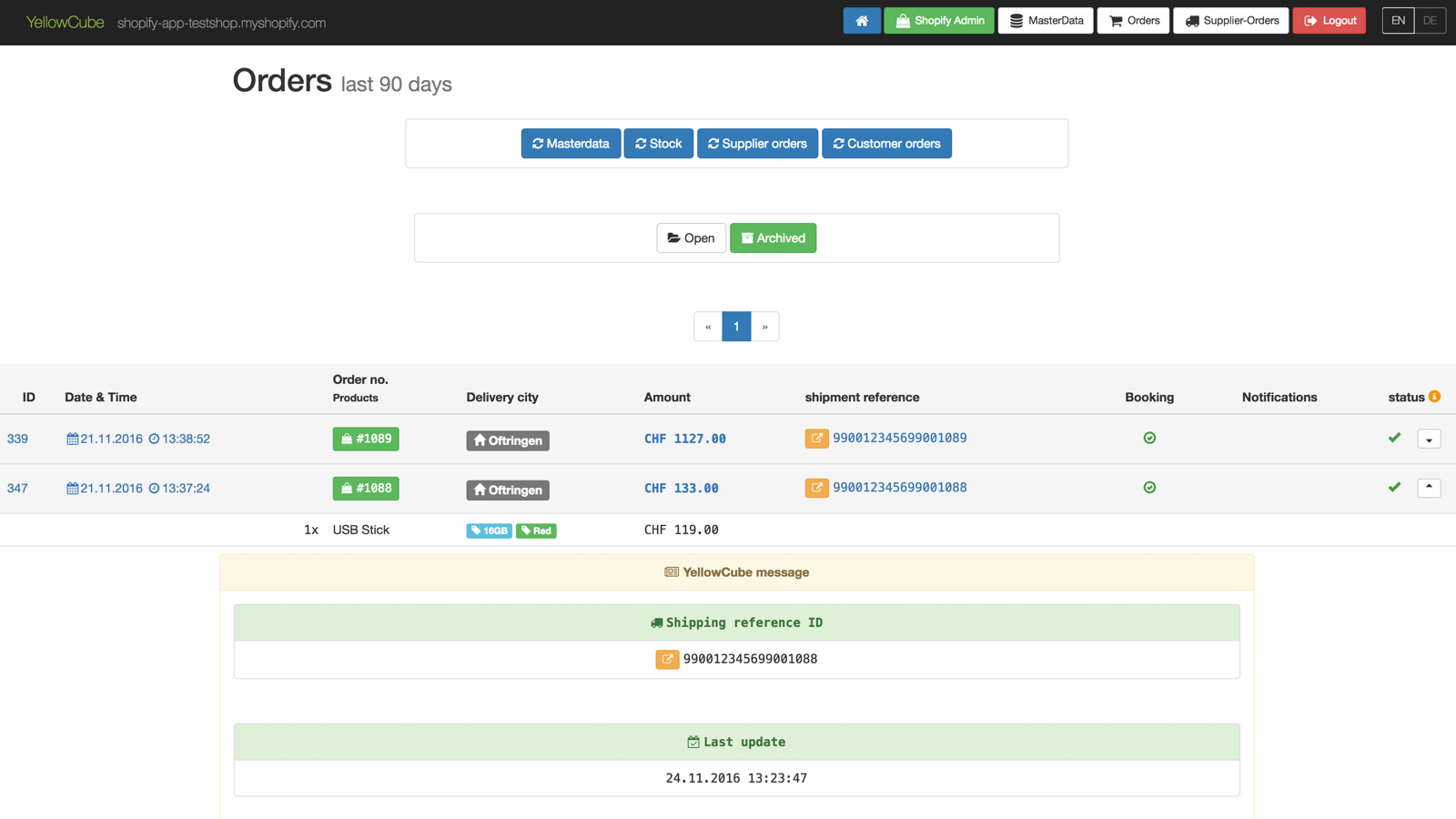Screen dimensions: 1456x819
Task: Open external link icon for shipment 990012345699001089
Action: point(816,439)
